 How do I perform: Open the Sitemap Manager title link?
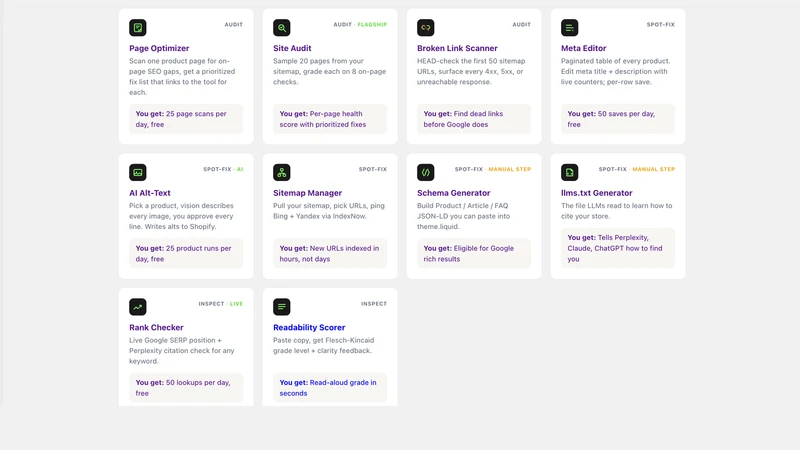(307, 193)
